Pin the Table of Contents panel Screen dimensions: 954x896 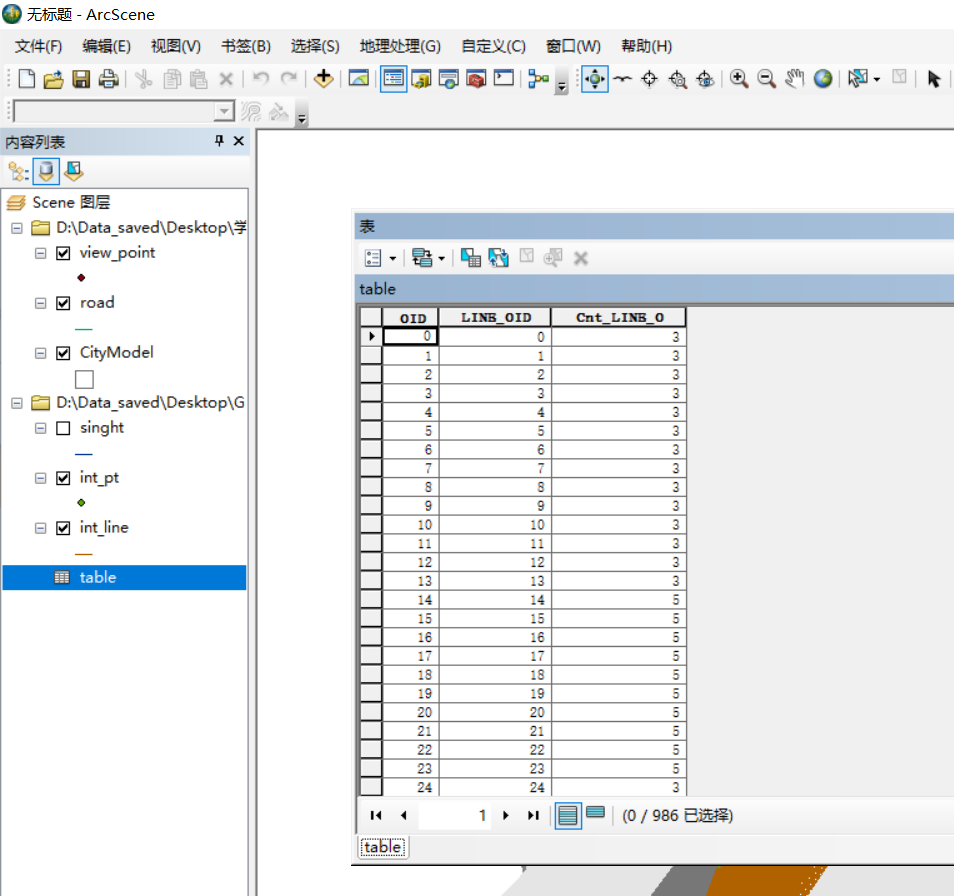220,141
